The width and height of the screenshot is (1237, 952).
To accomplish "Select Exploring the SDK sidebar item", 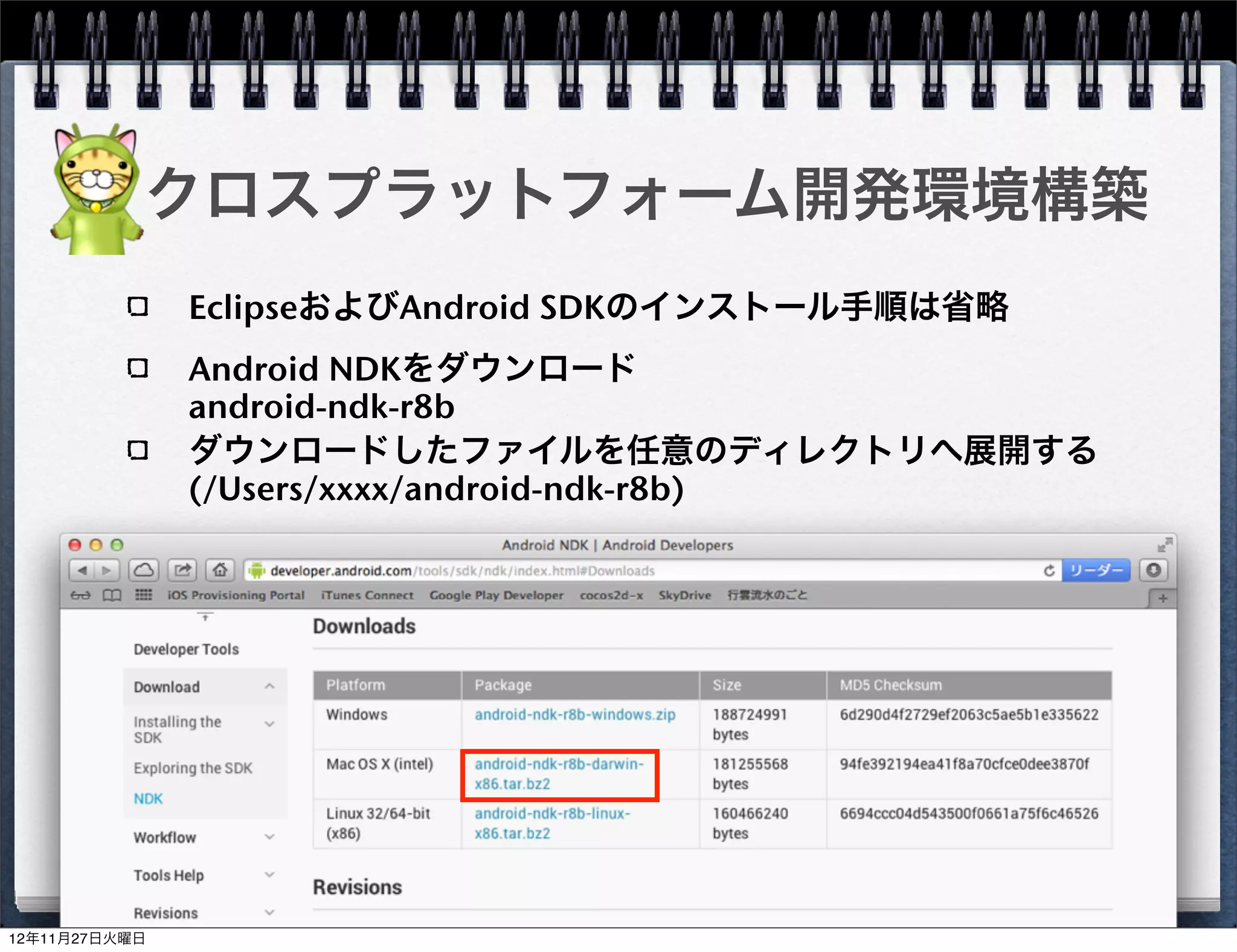I will pyautogui.click(x=193, y=768).
